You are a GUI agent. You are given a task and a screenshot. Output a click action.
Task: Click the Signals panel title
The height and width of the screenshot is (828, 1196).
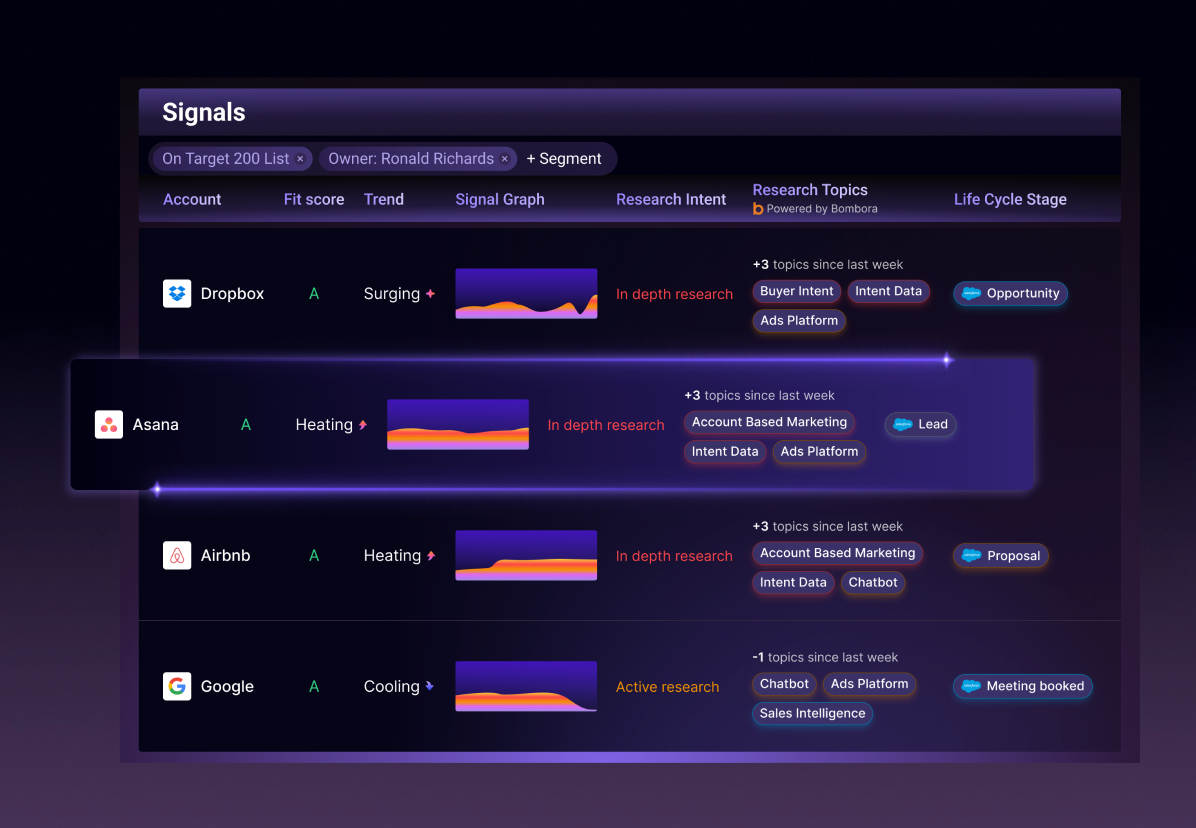pos(204,112)
